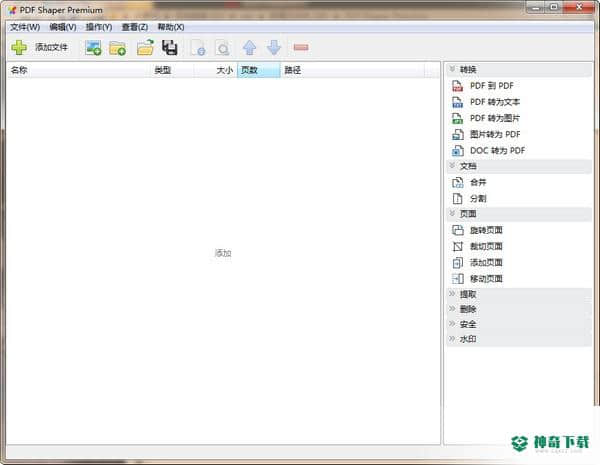Click the 裁切页面 crop icon

[458, 246]
